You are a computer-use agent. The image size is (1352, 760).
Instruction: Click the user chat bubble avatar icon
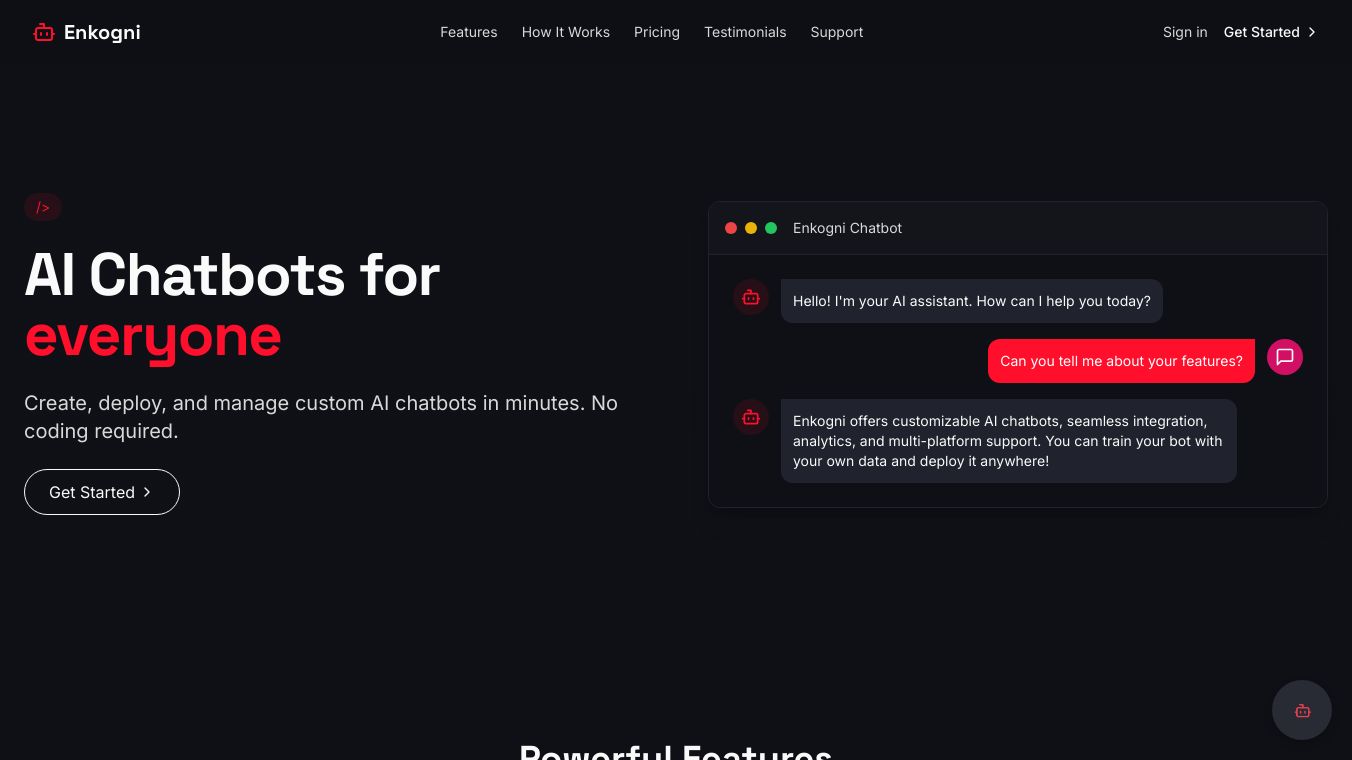click(1285, 357)
